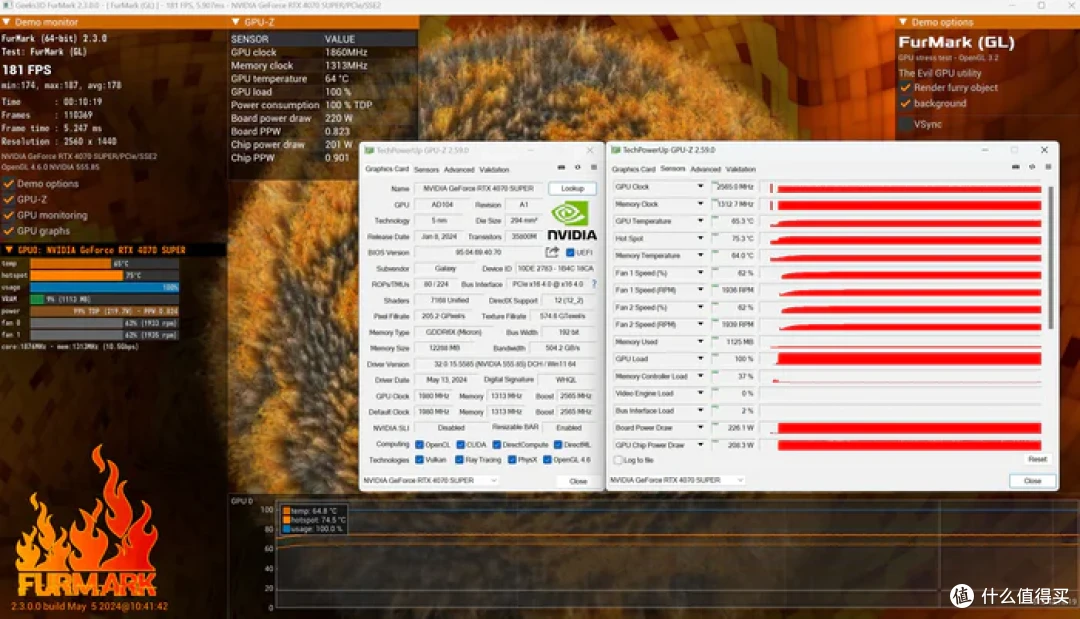Click the Driver Version field

[x=505, y=364]
